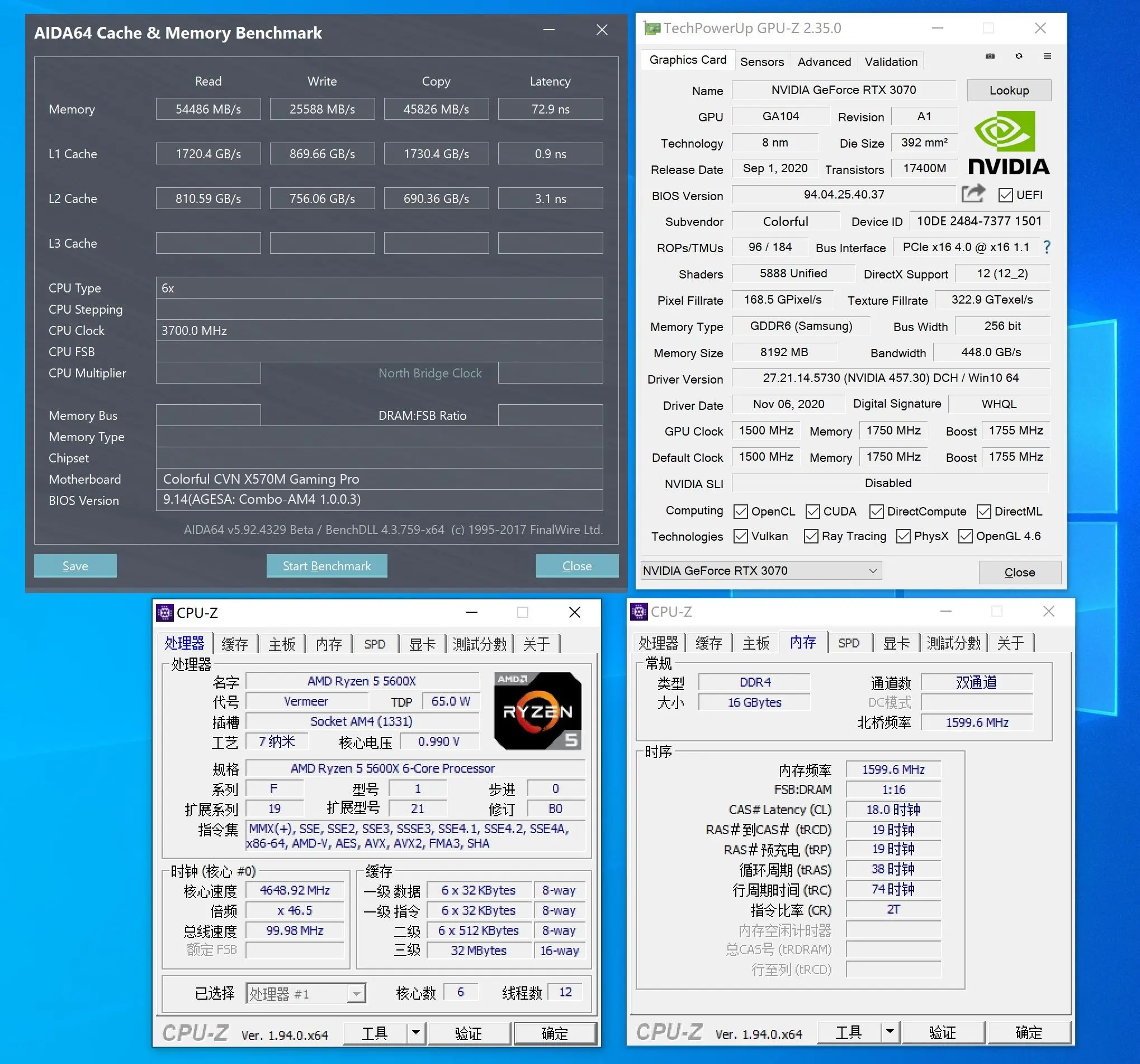Click the GPU Name field NVIDIA GeForce RTX 3070
1140x1064 pixels.
844,89
